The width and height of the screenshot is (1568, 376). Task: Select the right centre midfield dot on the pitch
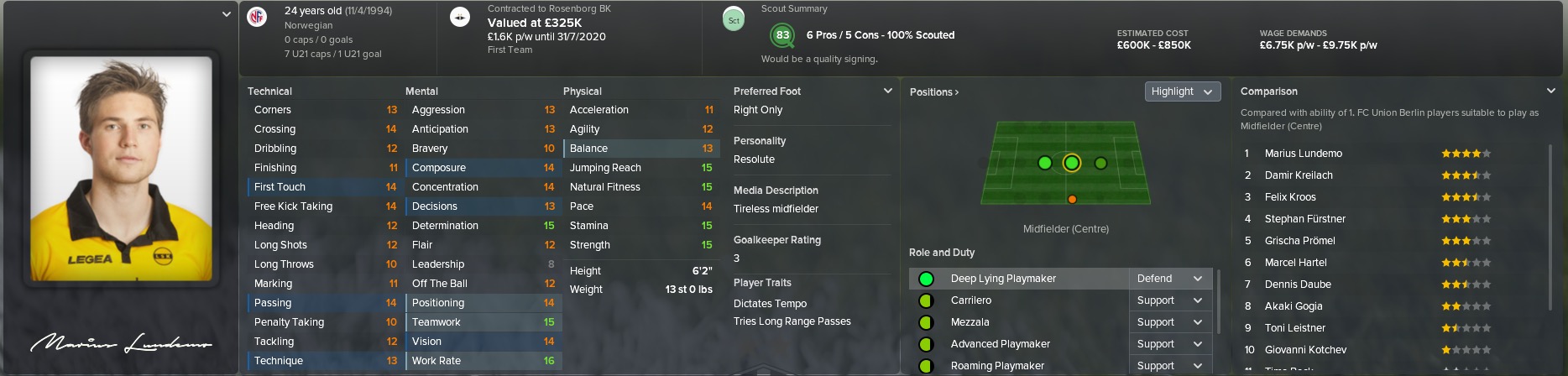coord(1100,163)
